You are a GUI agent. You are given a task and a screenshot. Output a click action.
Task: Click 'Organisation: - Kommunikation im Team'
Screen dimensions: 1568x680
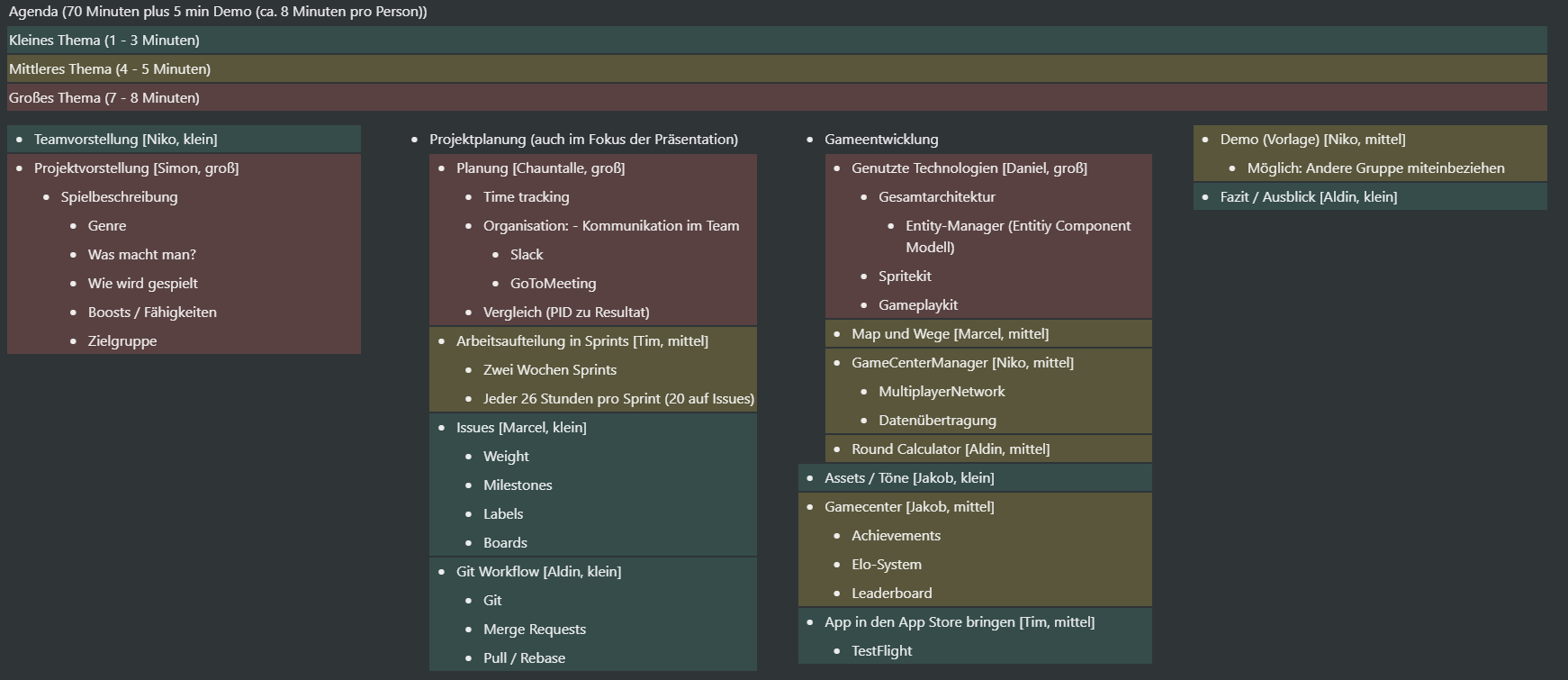[x=611, y=226]
